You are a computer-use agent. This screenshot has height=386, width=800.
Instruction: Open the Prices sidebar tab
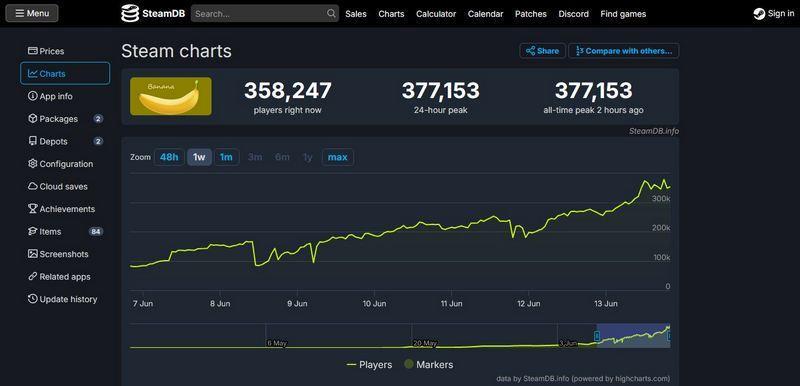(x=65, y=51)
